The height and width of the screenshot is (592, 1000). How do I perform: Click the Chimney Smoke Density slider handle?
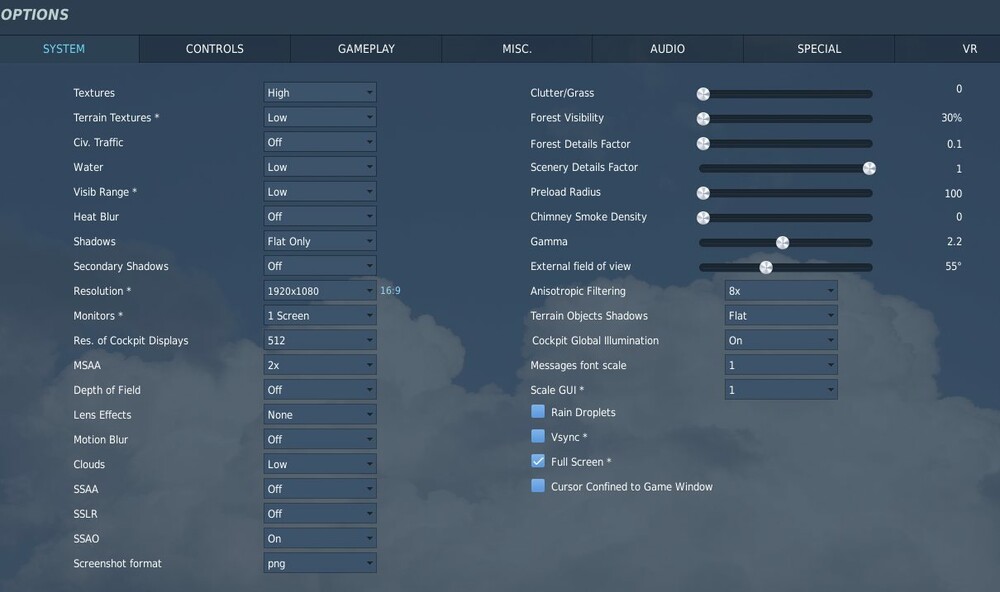(x=703, y=218)
